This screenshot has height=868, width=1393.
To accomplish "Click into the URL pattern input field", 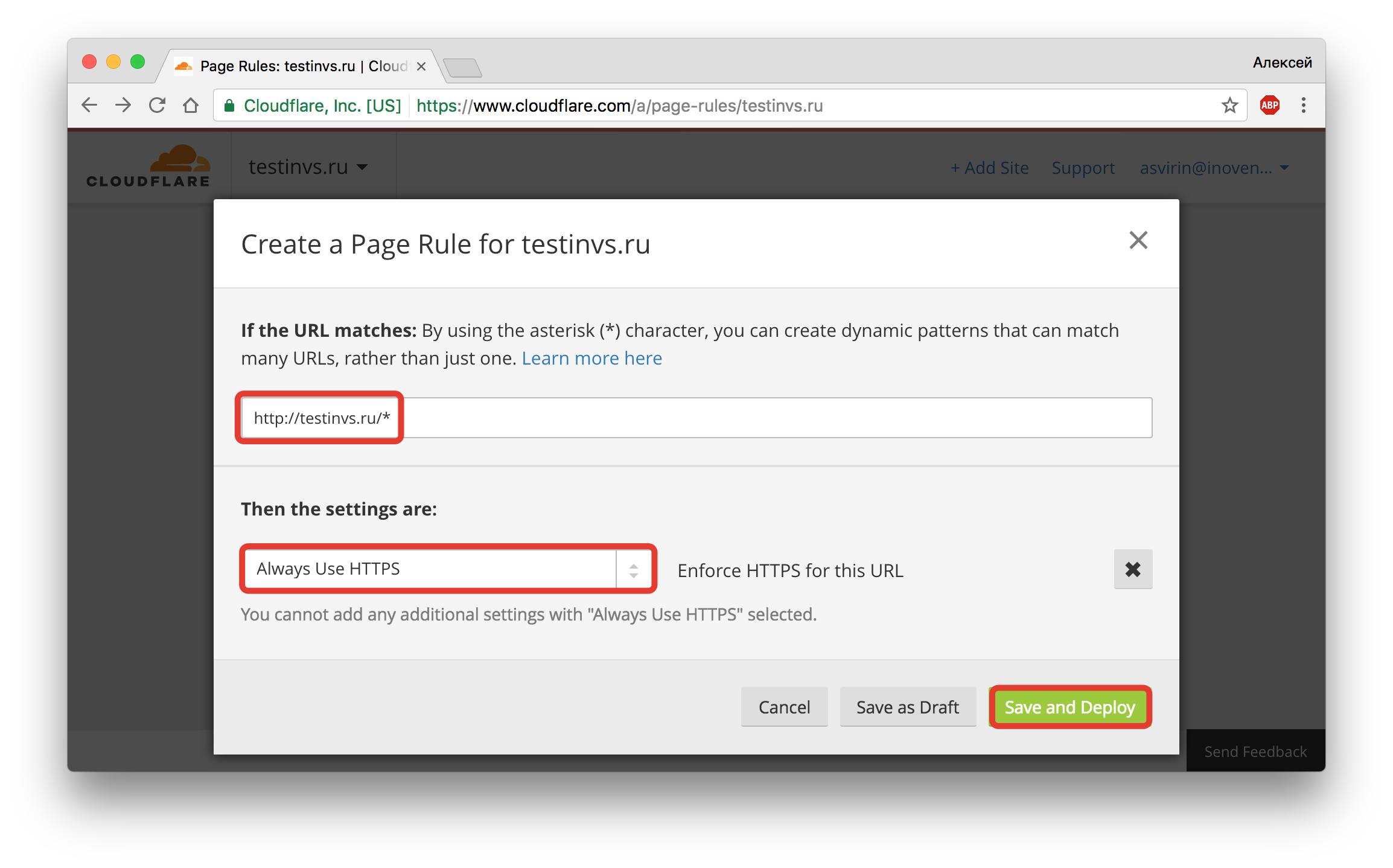I will click(696, 418).
